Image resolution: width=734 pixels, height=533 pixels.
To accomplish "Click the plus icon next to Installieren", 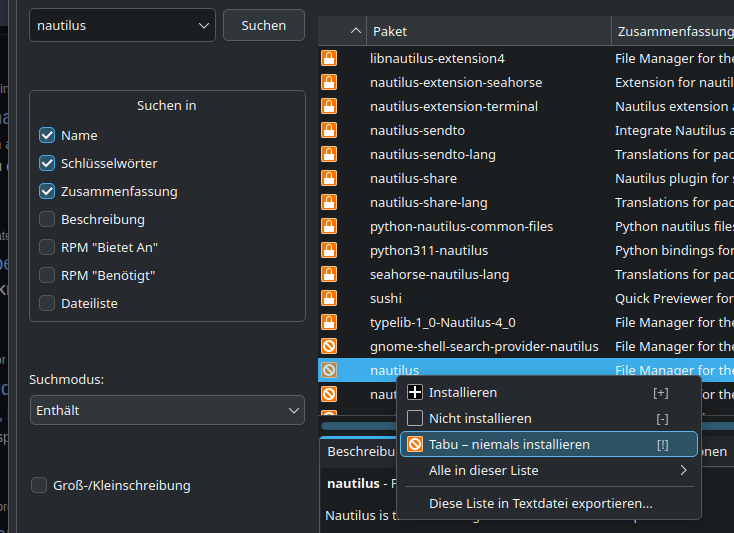I will coord(415,392).
